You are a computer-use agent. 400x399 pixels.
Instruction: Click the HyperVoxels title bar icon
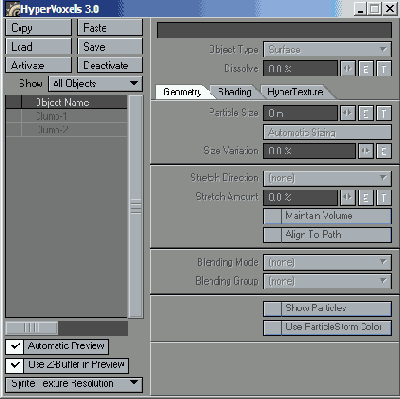coord(13,9)
